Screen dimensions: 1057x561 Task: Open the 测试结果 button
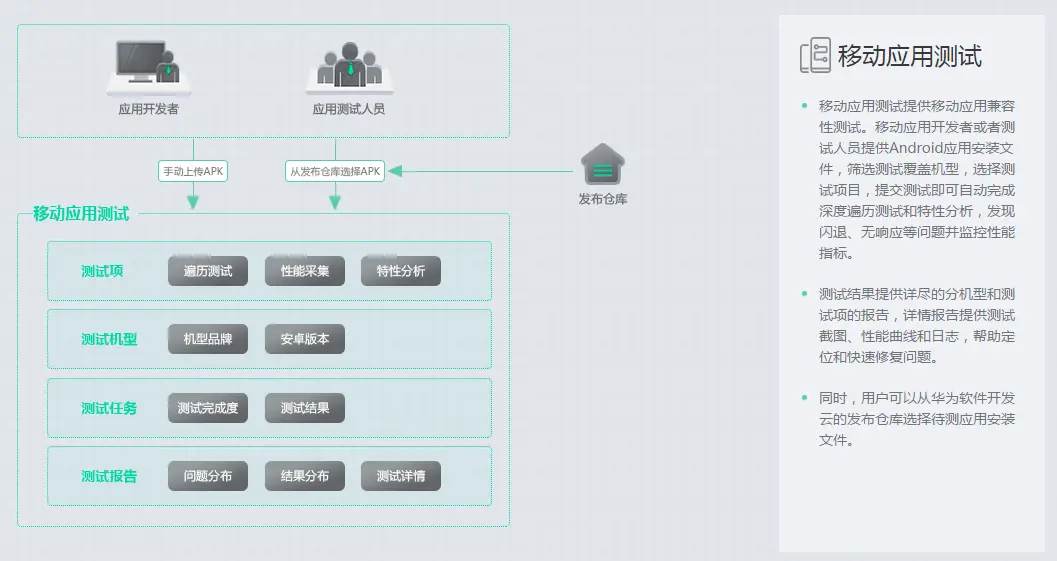(305, 408)
